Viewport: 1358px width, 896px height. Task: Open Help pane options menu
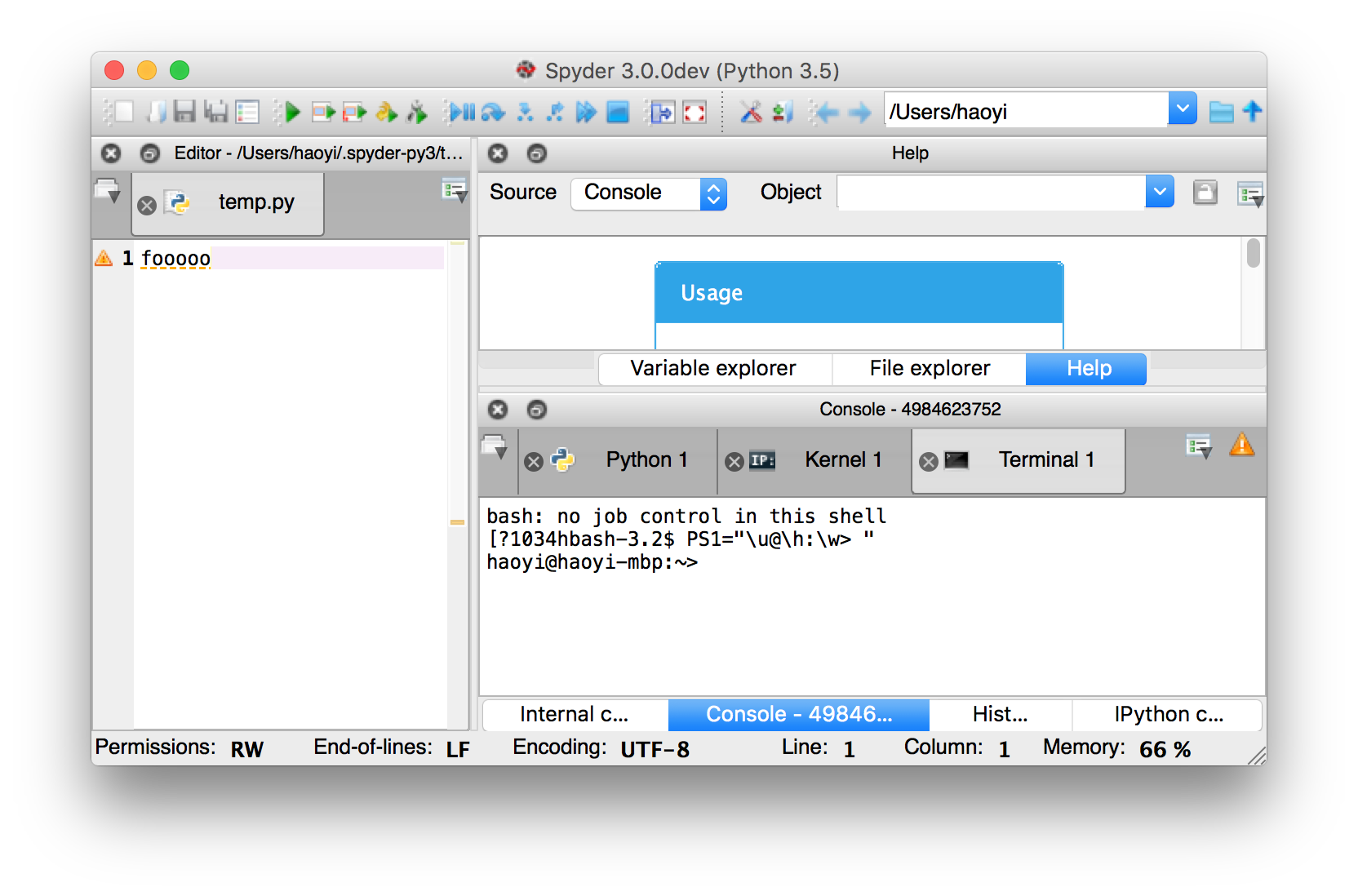tap(1249, 194)
